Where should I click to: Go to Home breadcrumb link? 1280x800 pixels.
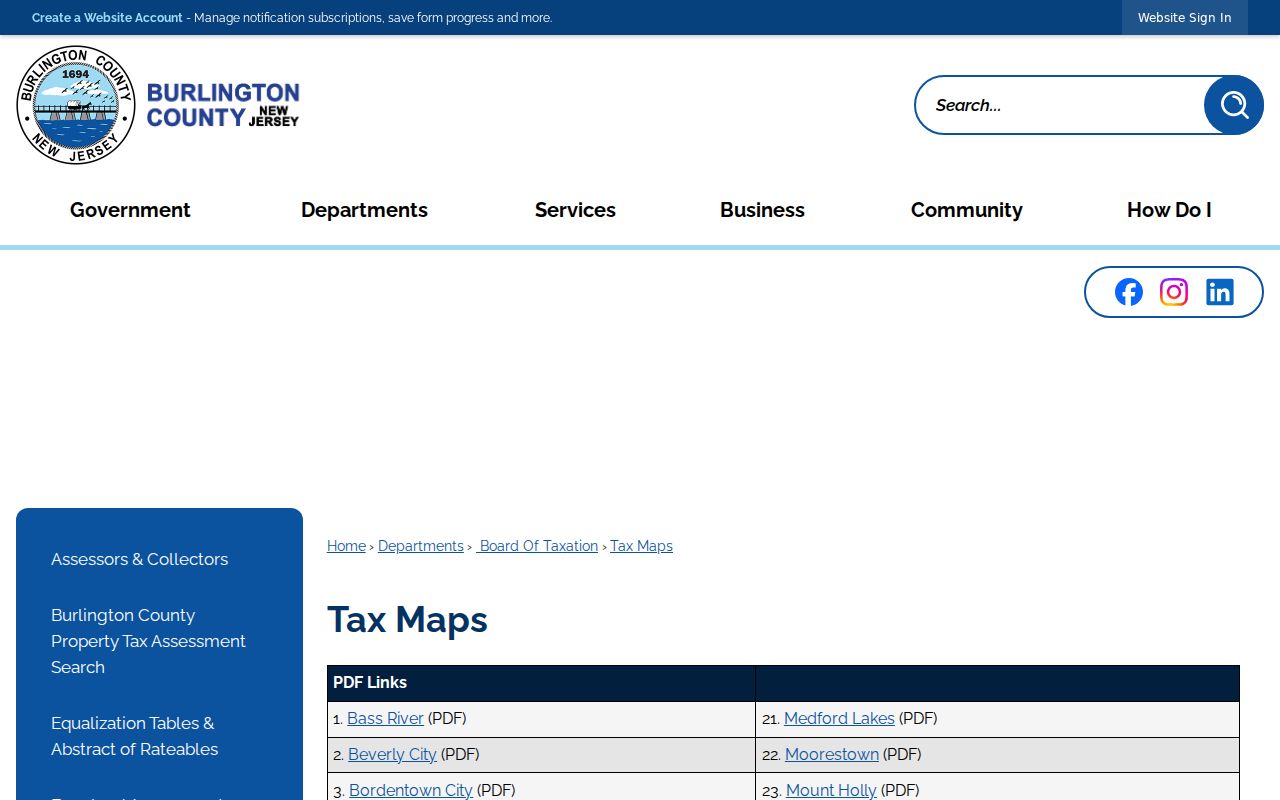point(346,546)
